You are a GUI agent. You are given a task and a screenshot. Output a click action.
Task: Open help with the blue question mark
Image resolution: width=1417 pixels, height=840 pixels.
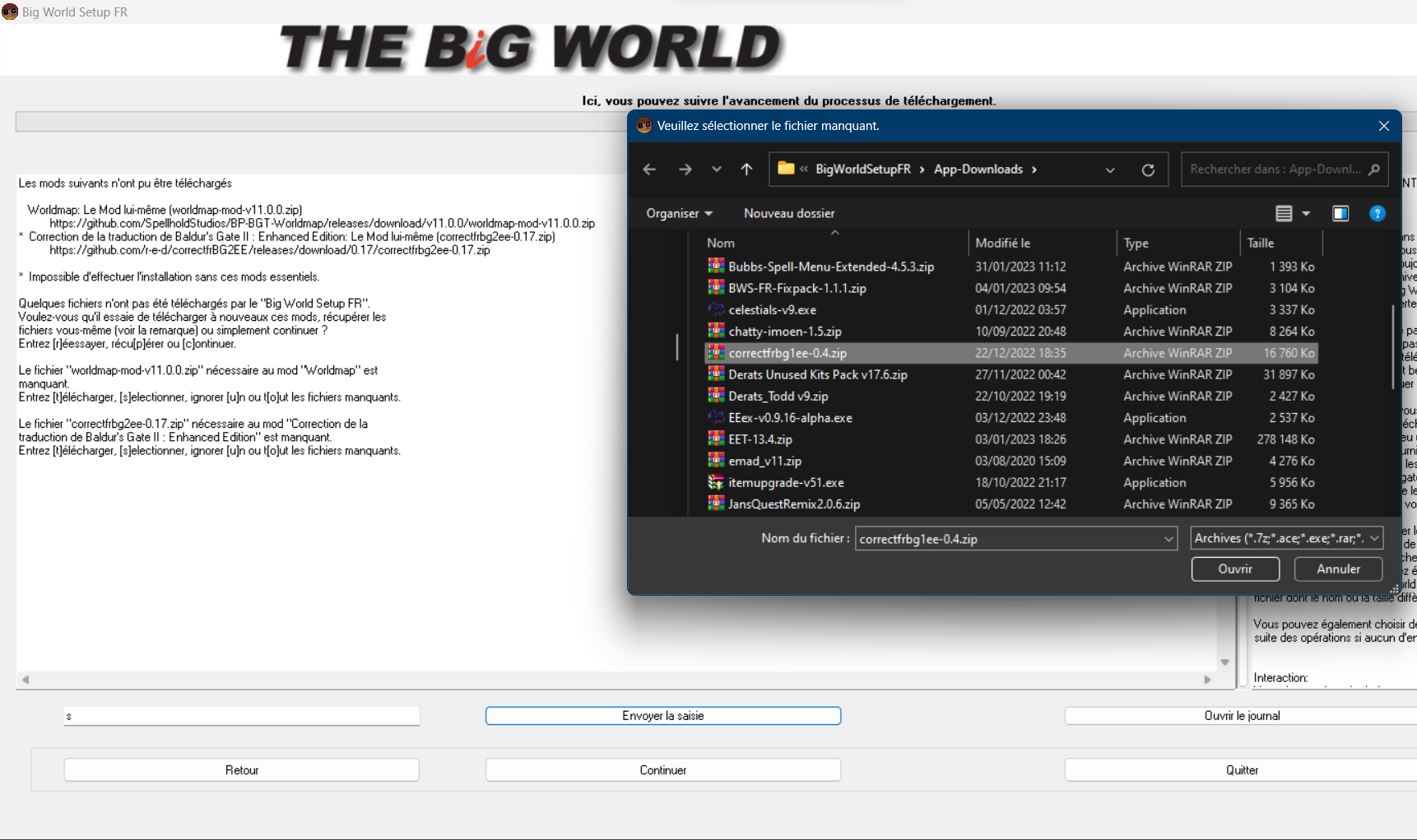(x=1377, y=214)
